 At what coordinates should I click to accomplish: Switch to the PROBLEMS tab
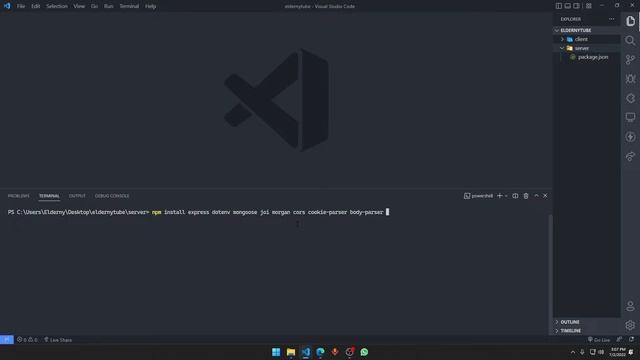pyautogui.click(x=18, y=196)
